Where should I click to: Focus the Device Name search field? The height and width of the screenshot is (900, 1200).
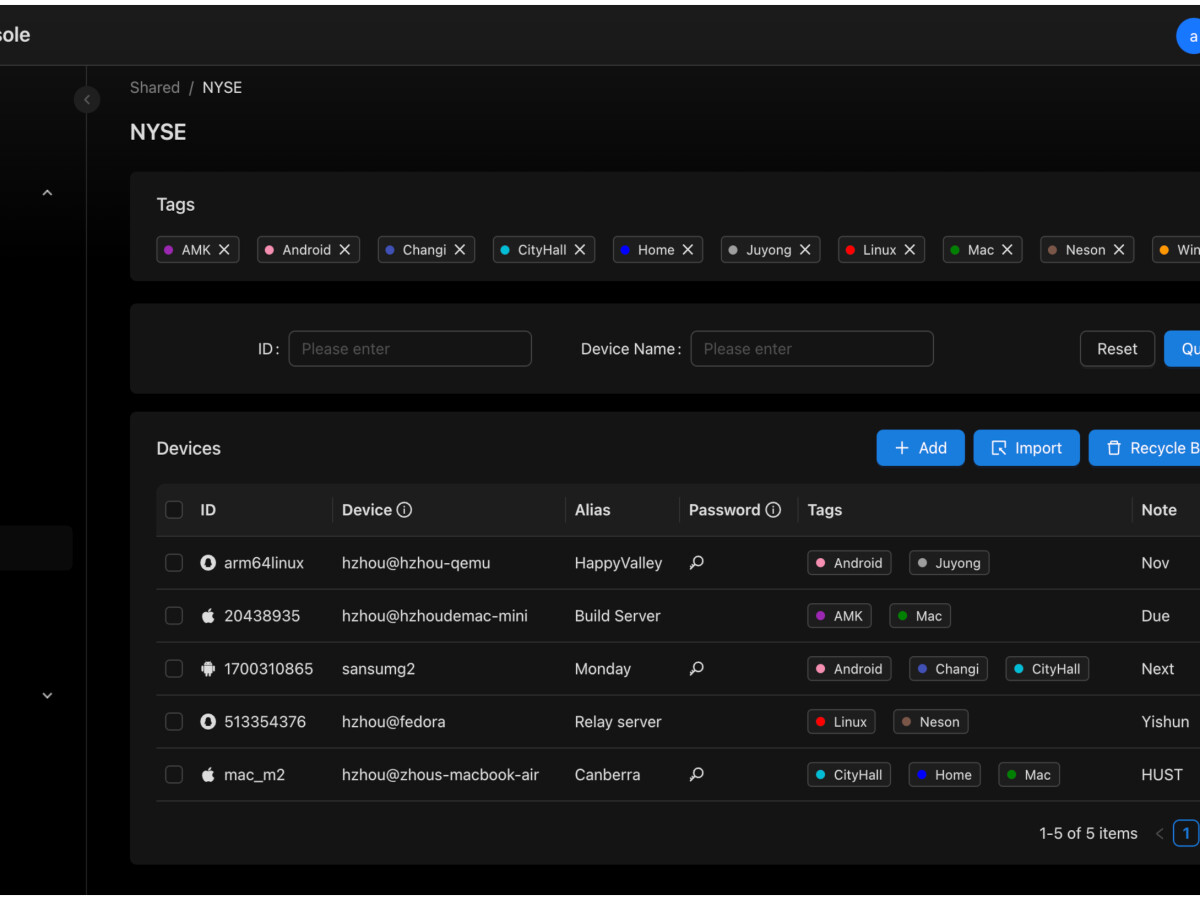click(x=812, y=349)
